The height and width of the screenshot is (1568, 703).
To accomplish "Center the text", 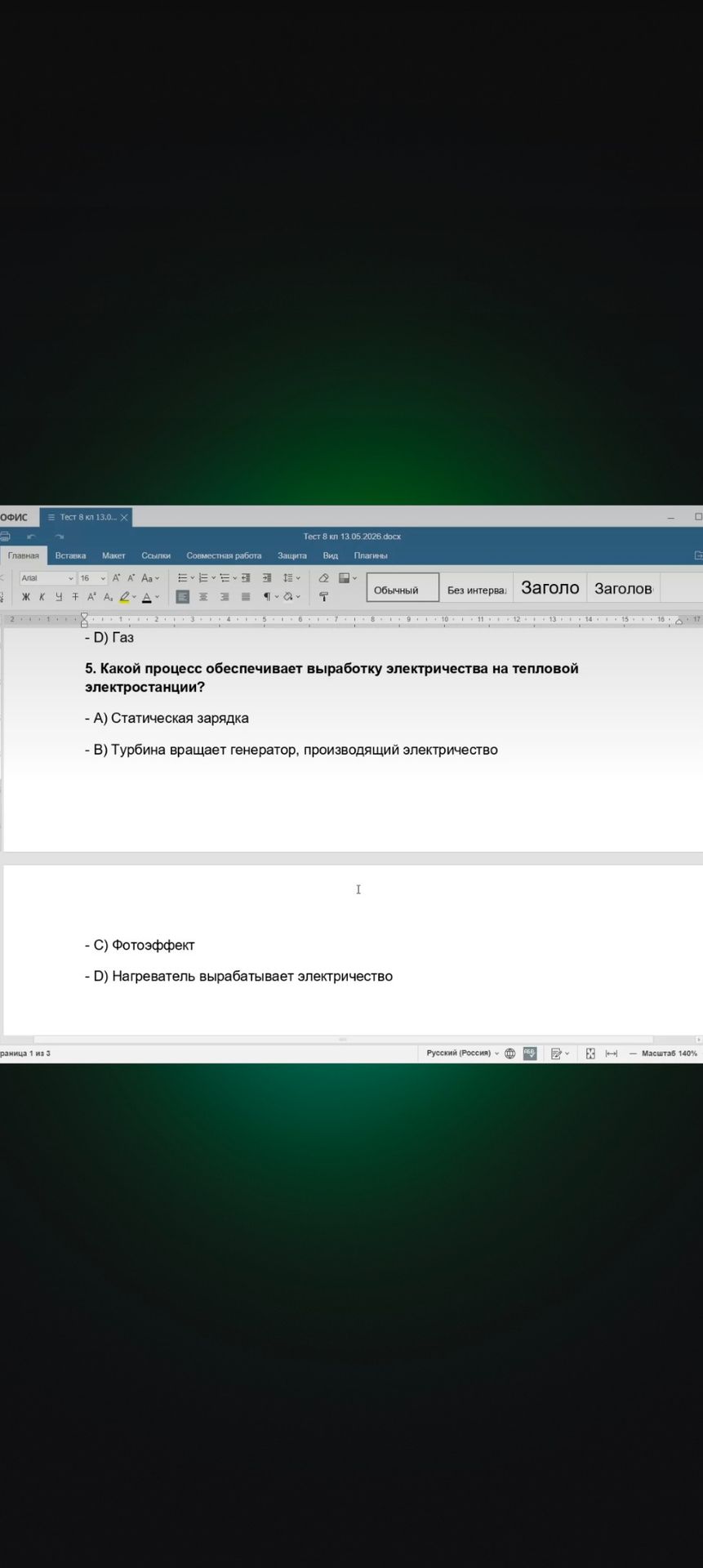I will click(203, 597).
